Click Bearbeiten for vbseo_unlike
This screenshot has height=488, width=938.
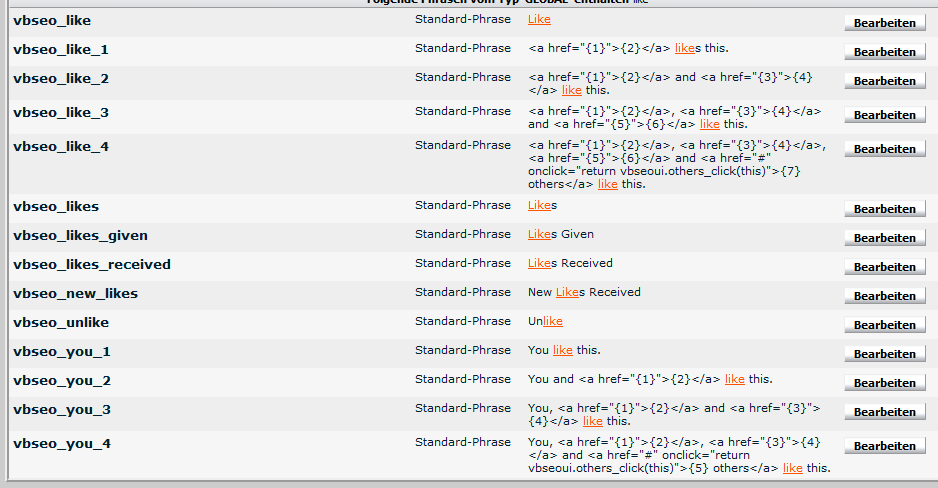click(x=885, y=325)
